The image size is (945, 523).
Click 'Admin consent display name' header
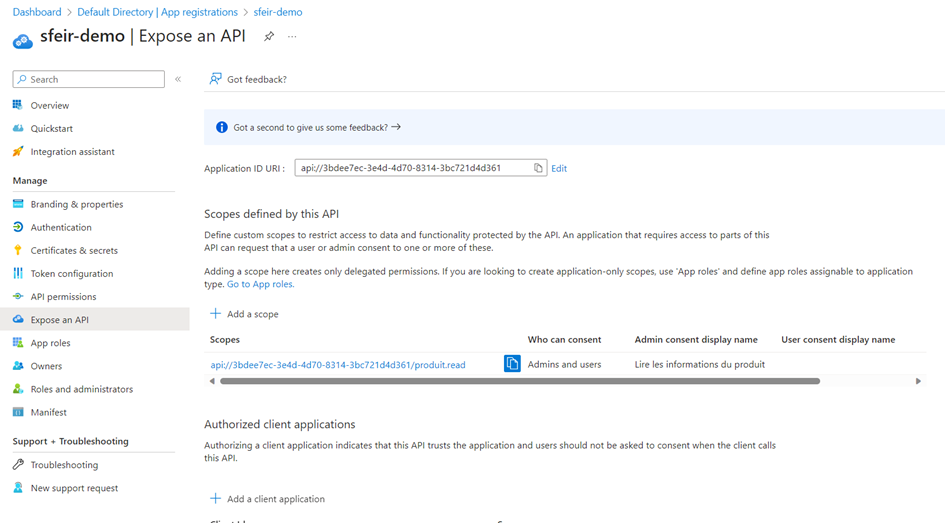point(696,339)
